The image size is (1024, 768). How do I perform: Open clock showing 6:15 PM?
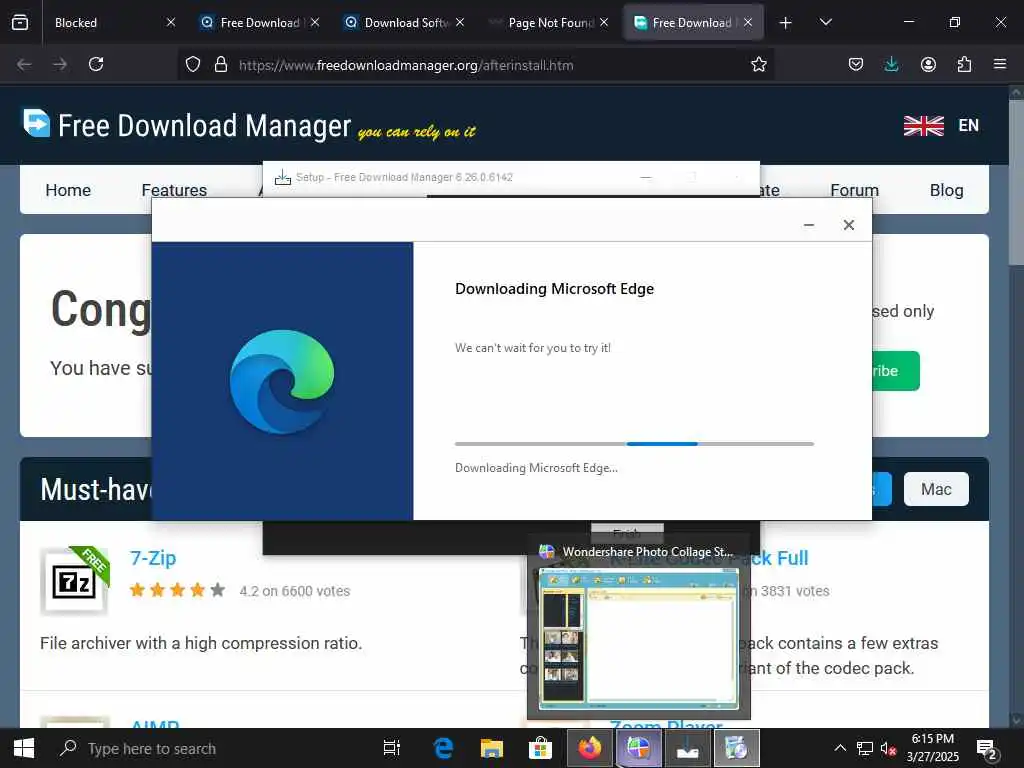pyautogui.click(x=933, y=748)
